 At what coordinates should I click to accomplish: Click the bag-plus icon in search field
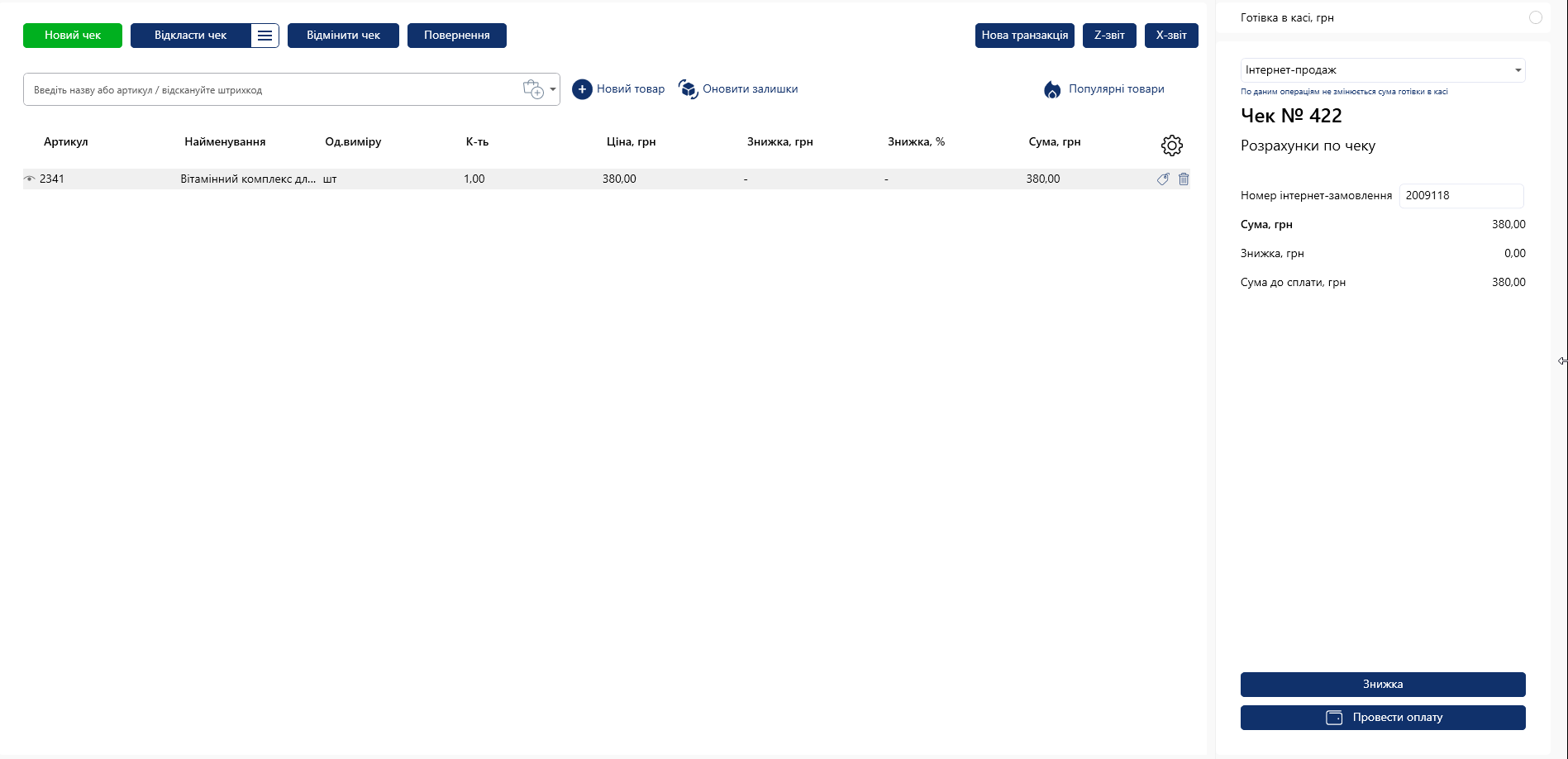click(x=533, y=89)
